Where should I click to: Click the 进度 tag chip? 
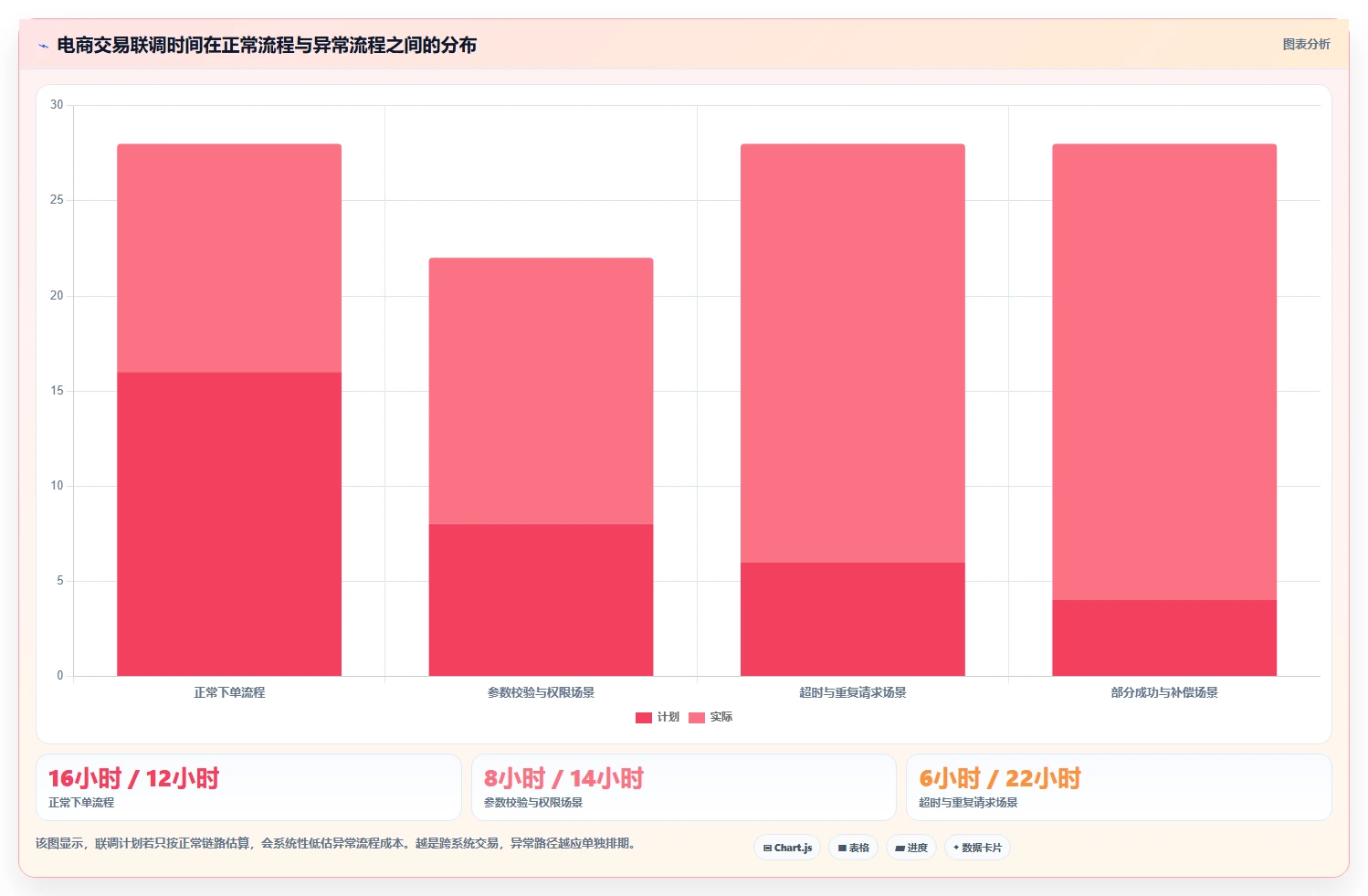[x=911, y=848]
